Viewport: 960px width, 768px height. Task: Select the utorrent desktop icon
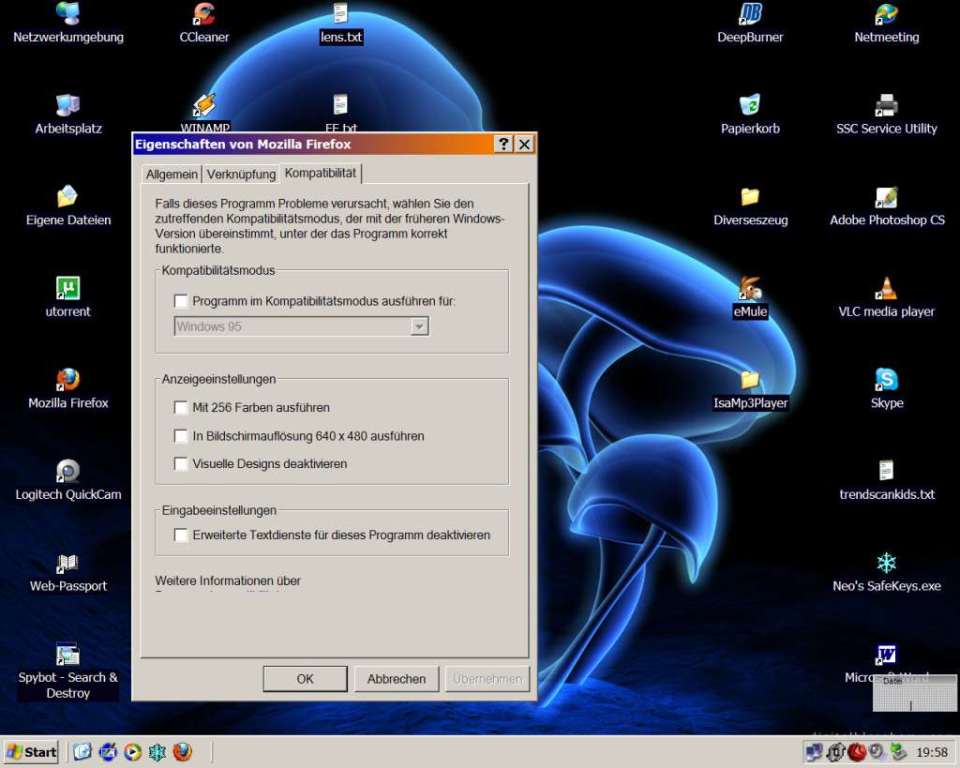point(68,290)
